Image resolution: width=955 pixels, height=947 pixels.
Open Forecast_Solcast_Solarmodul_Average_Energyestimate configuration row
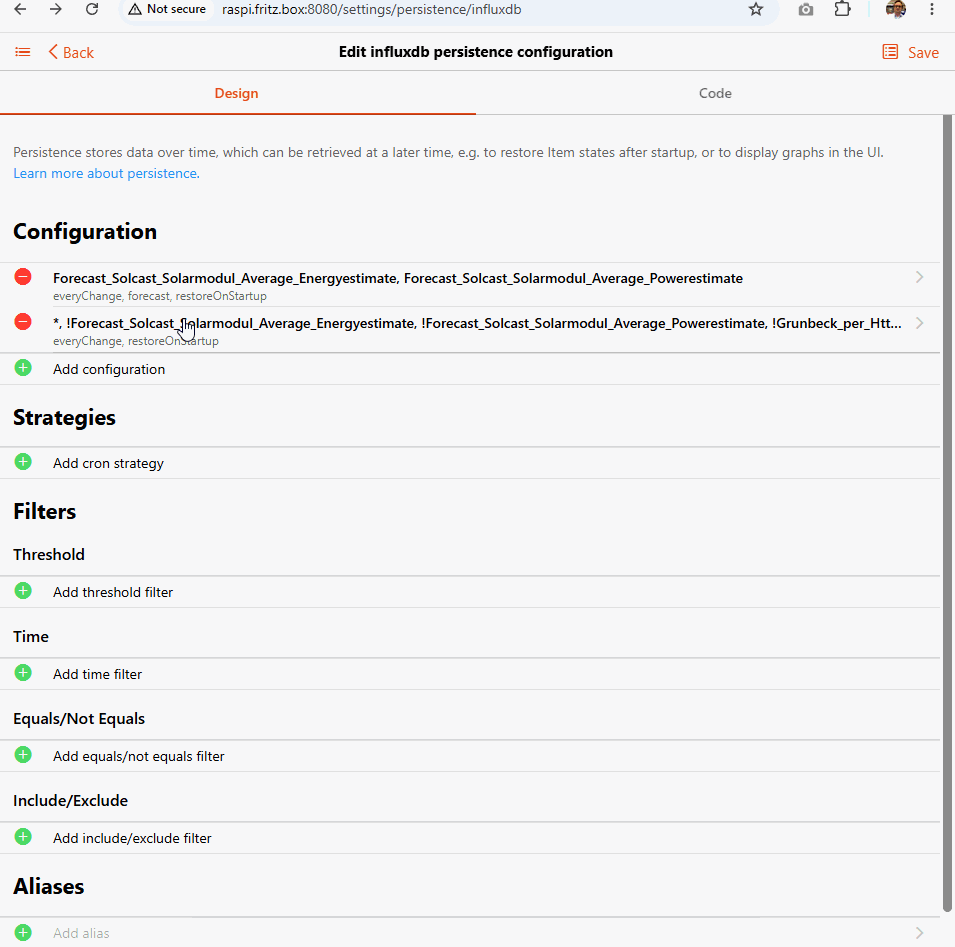[x=470, y=285]
